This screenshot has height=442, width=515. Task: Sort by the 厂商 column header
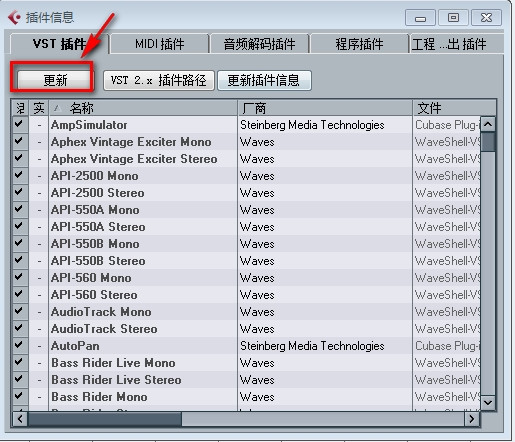point(325,108)
